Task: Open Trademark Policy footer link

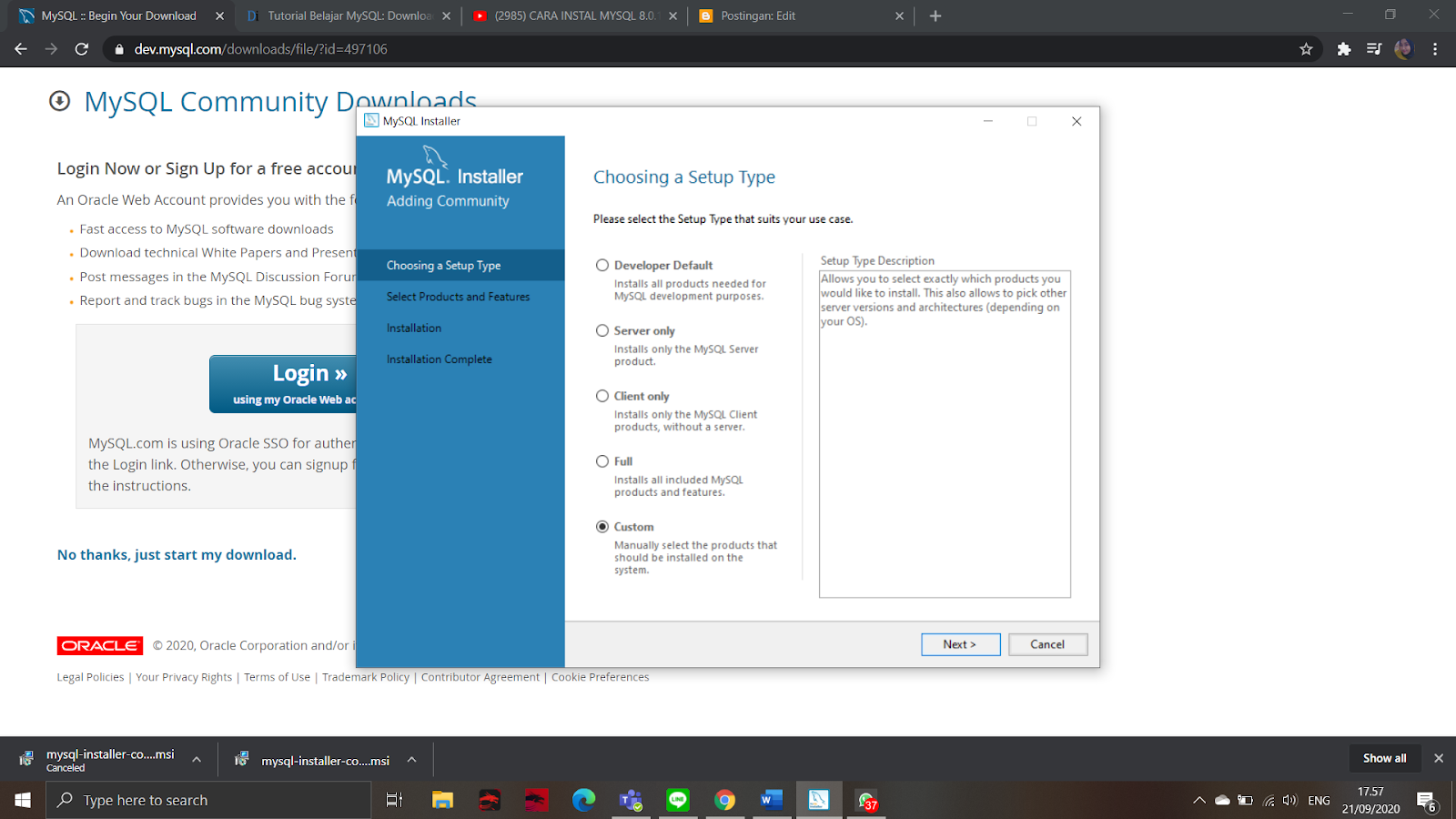Action: click(366, 677)
